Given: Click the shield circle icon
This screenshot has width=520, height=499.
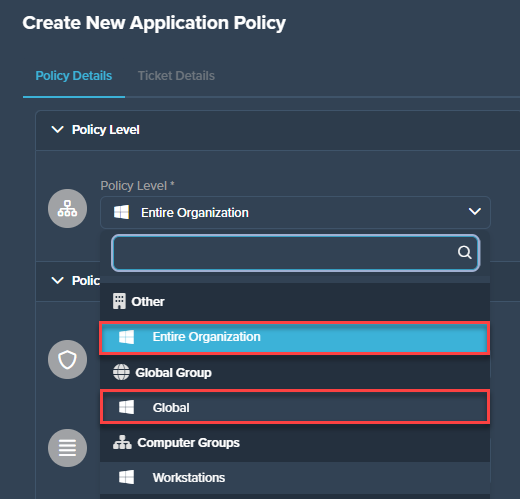Looking at the screenshot, I should pos(68,359).
